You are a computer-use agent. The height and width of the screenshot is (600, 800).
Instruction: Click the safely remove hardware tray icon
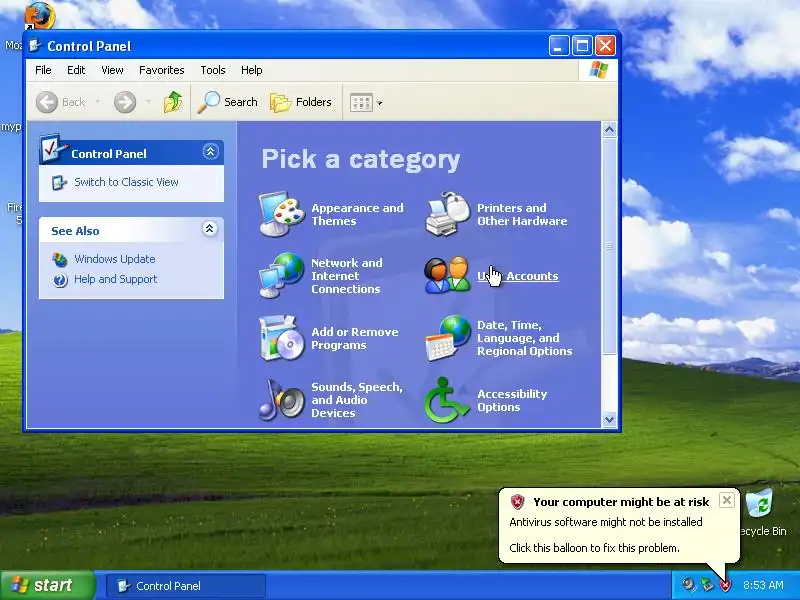click(x=707, y=585)
